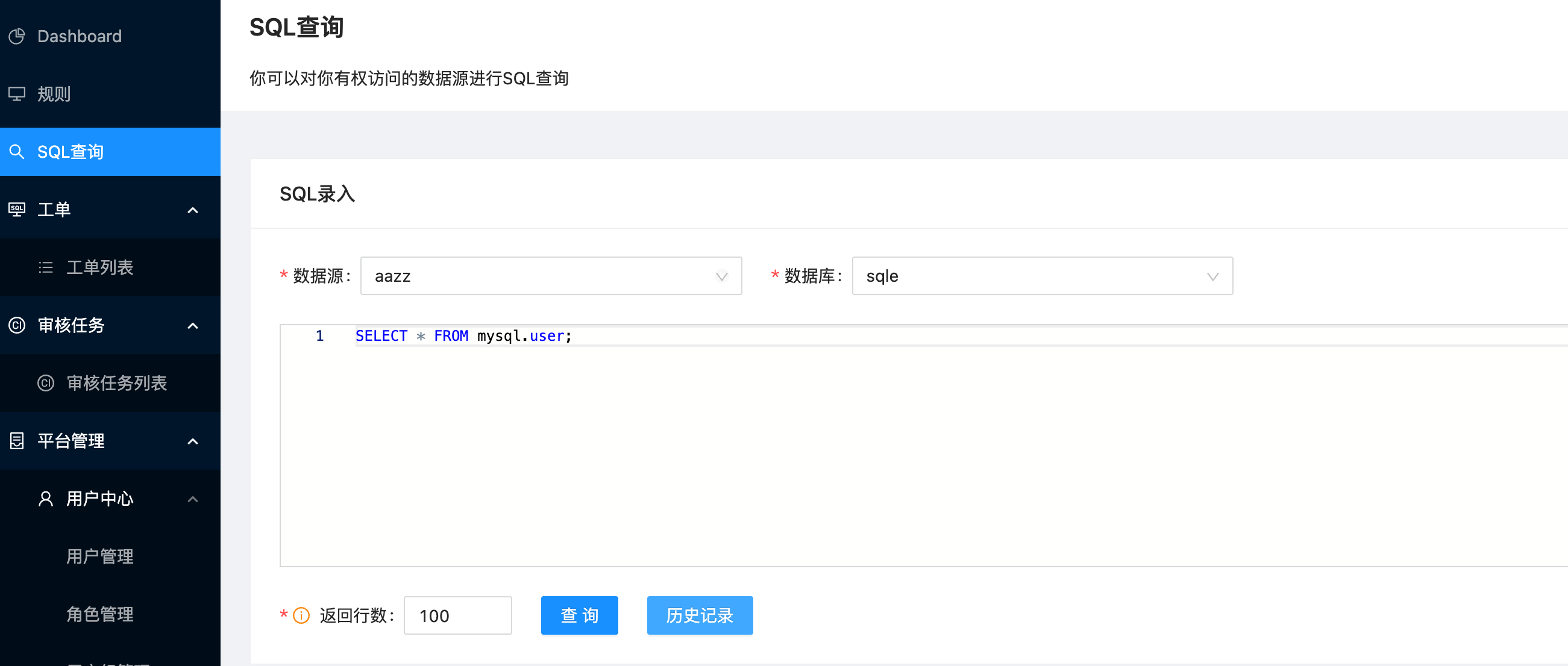1568x666 pixels.
Task: Click the 你可以对你有权访问的数据源进行SQL查询 description
Action: [x=409, y=78]
